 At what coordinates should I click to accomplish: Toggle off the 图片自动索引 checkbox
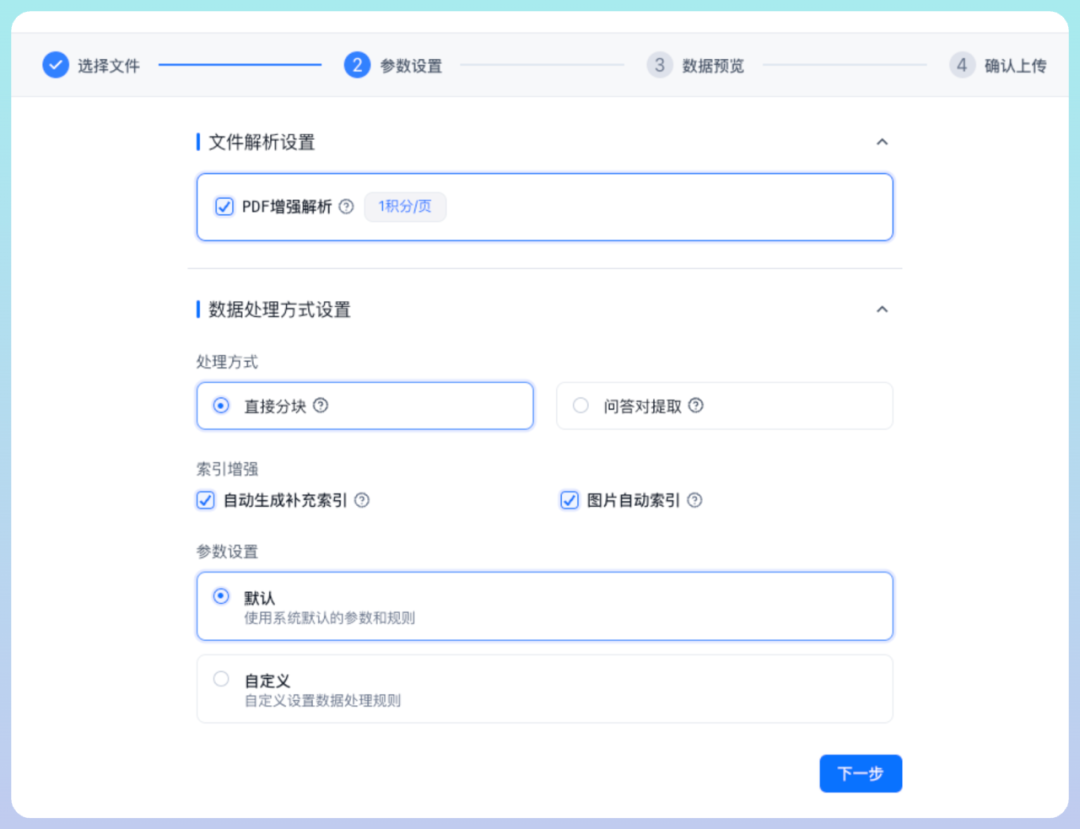point(569,500)
